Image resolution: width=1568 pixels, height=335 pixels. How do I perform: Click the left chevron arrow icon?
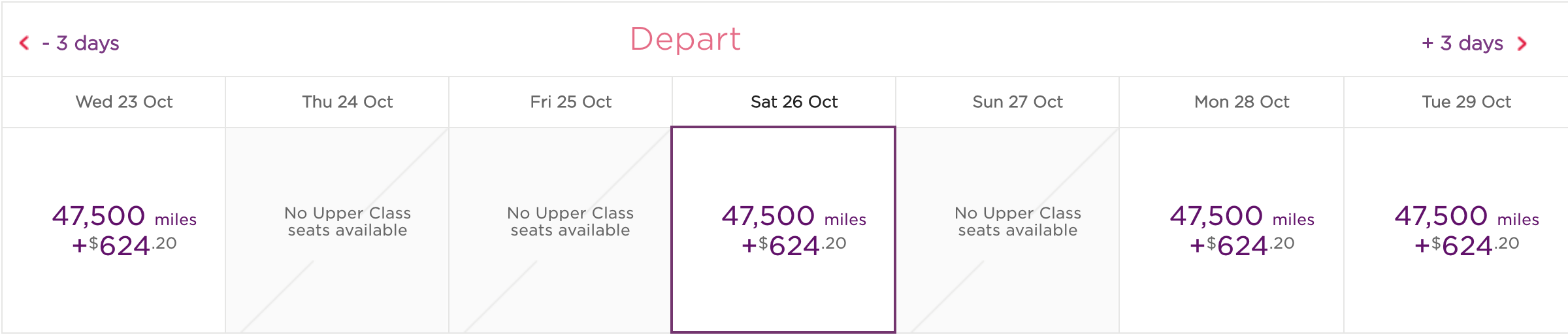point(24,43)
